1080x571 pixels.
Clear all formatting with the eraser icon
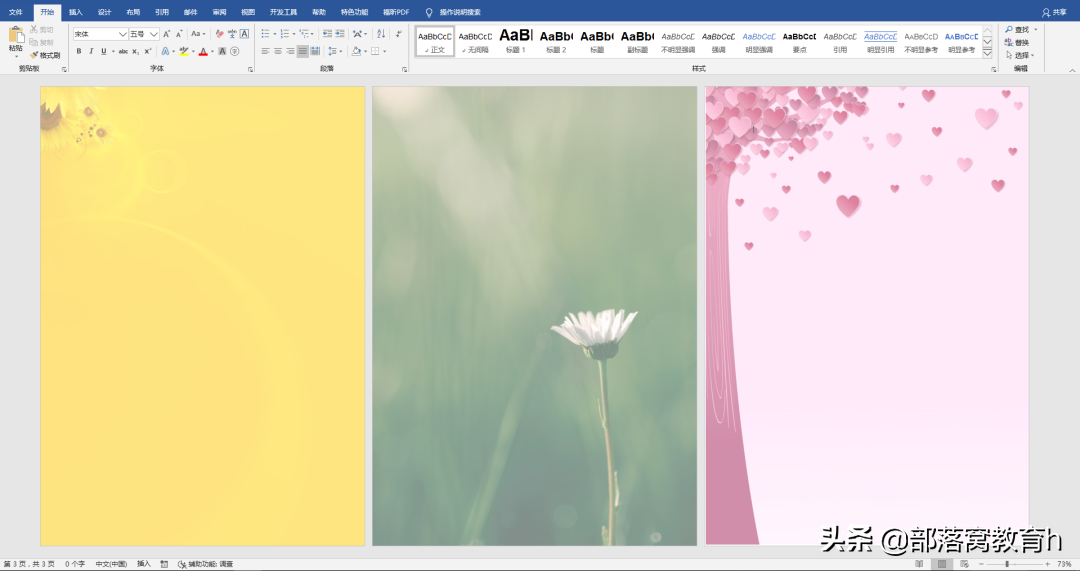tap(220, 34)
